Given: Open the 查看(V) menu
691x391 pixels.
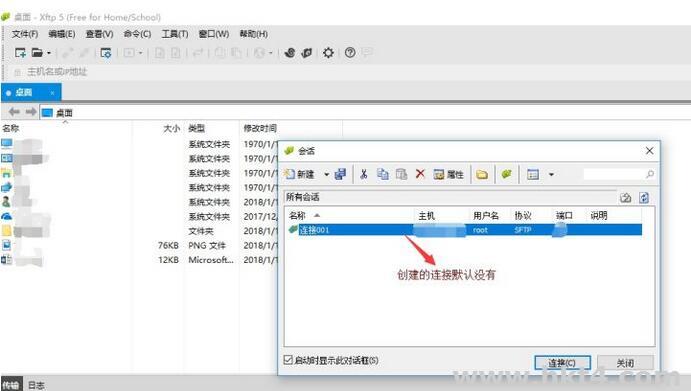Looking at the screenshot, I should tap(100, 34).
